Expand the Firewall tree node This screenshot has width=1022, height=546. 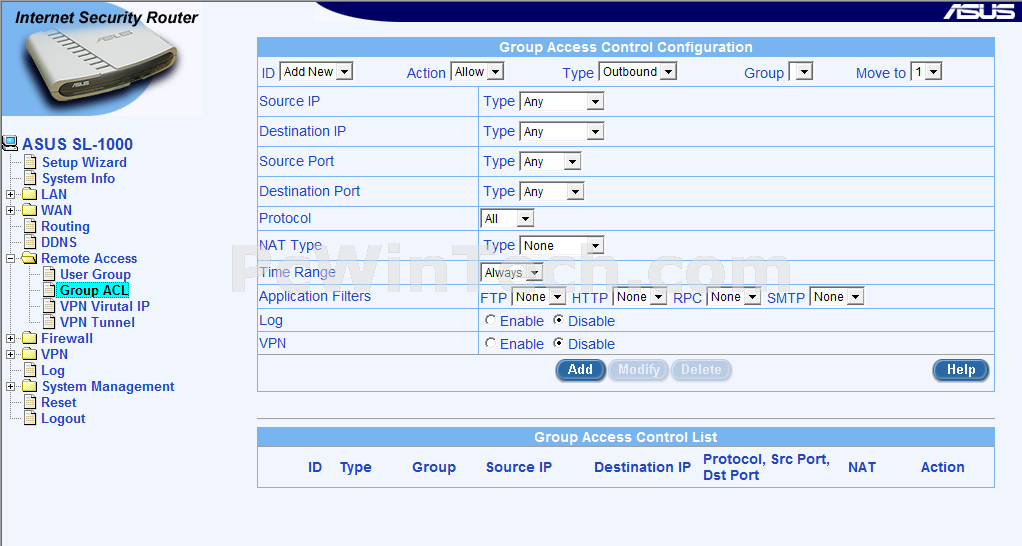tap(10, 338)
